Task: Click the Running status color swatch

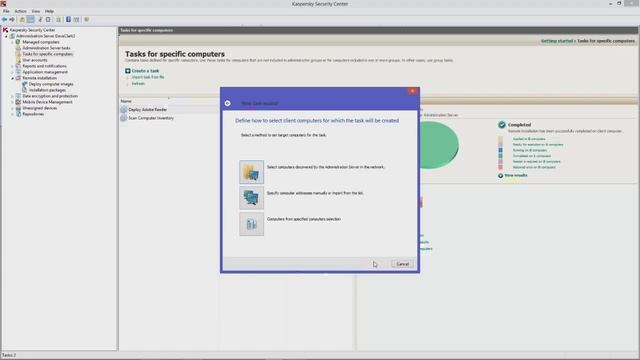Action: (x=500, y=150)
